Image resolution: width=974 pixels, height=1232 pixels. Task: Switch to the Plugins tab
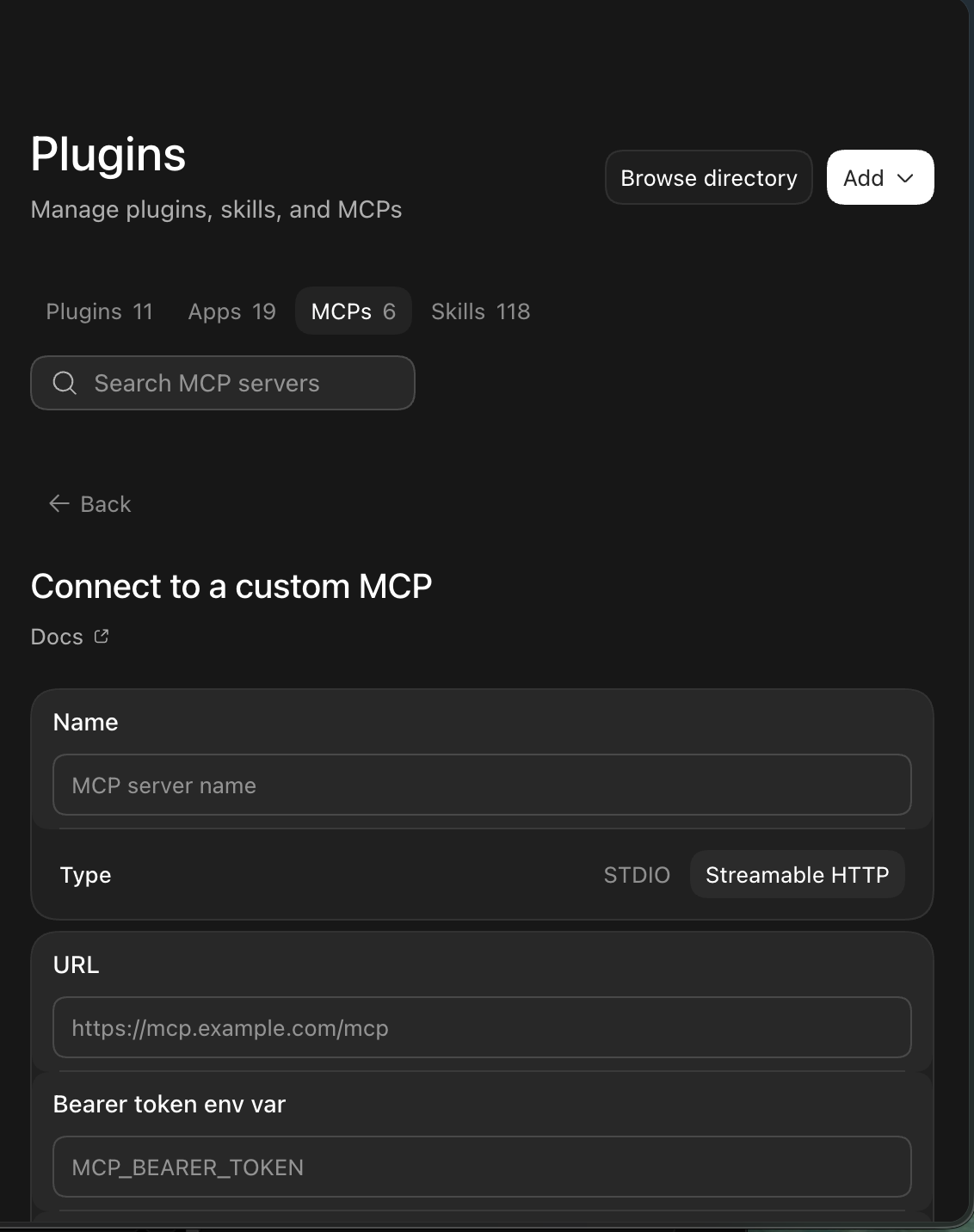point(99,311)
